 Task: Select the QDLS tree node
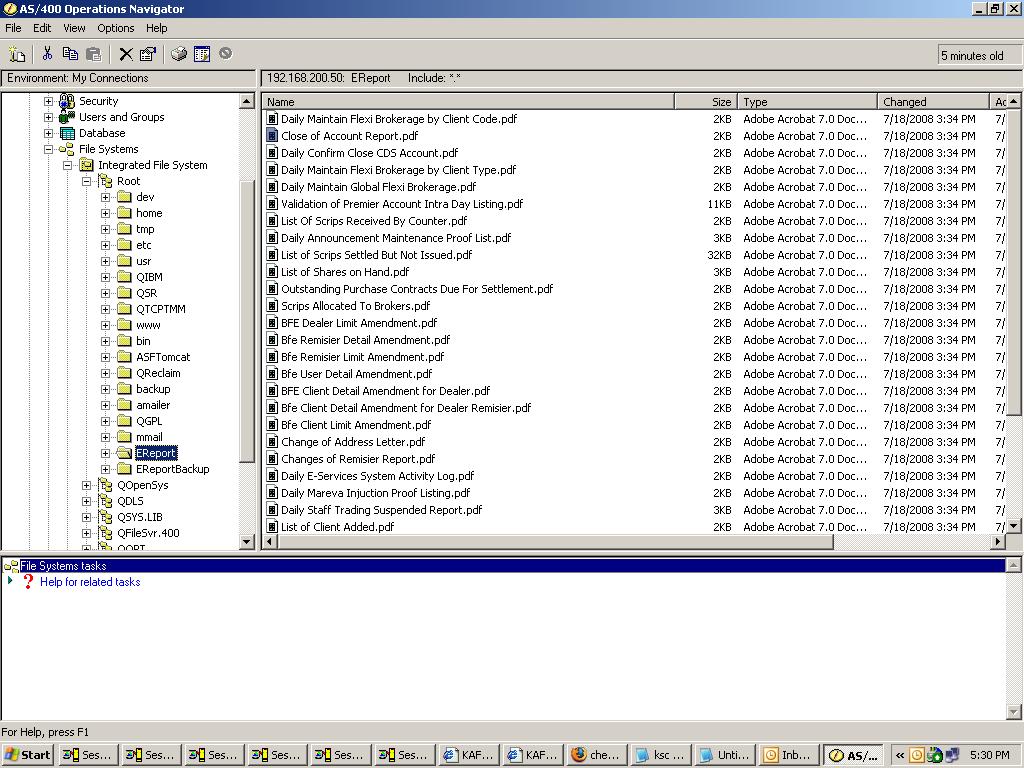tap(130, 502)
